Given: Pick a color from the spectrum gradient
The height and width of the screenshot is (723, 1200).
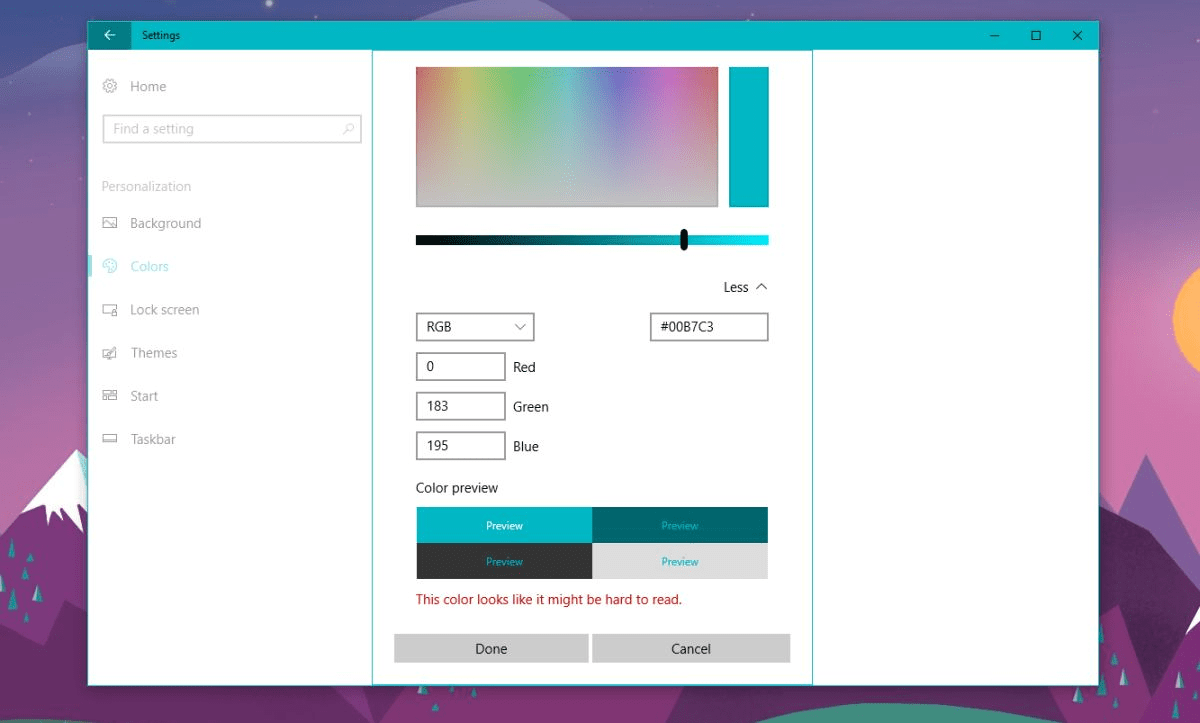Looking at the screenshot, I should tap(566, 135).
